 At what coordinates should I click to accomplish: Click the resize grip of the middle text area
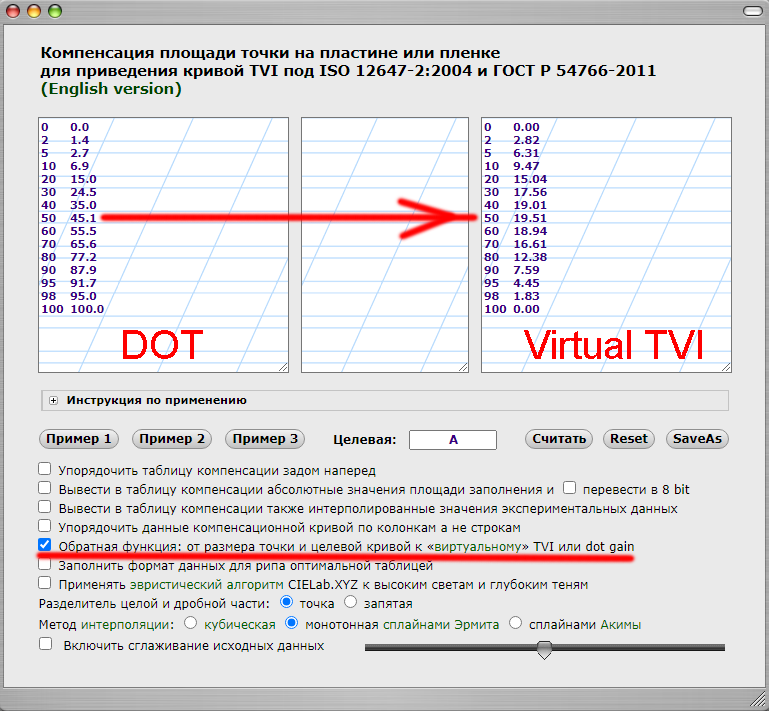[x=463, y=367]
